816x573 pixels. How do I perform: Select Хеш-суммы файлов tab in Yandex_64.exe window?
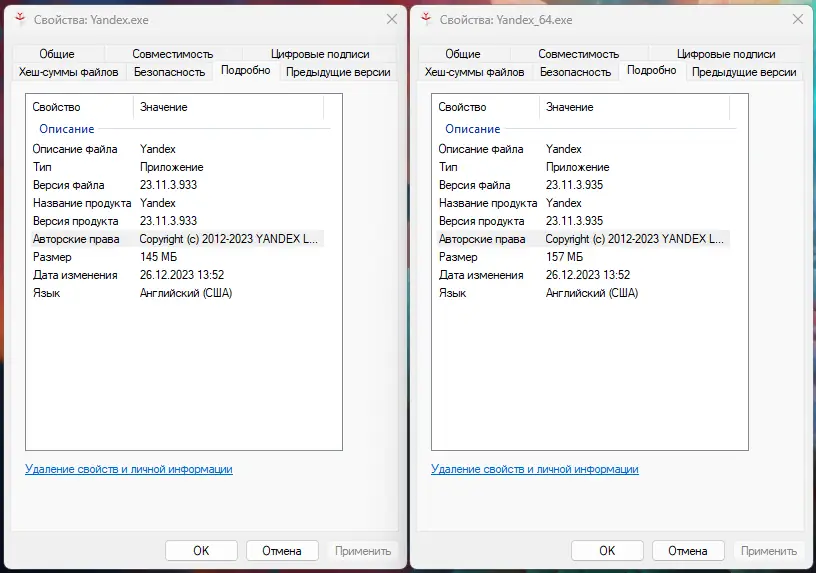(474, 72)
